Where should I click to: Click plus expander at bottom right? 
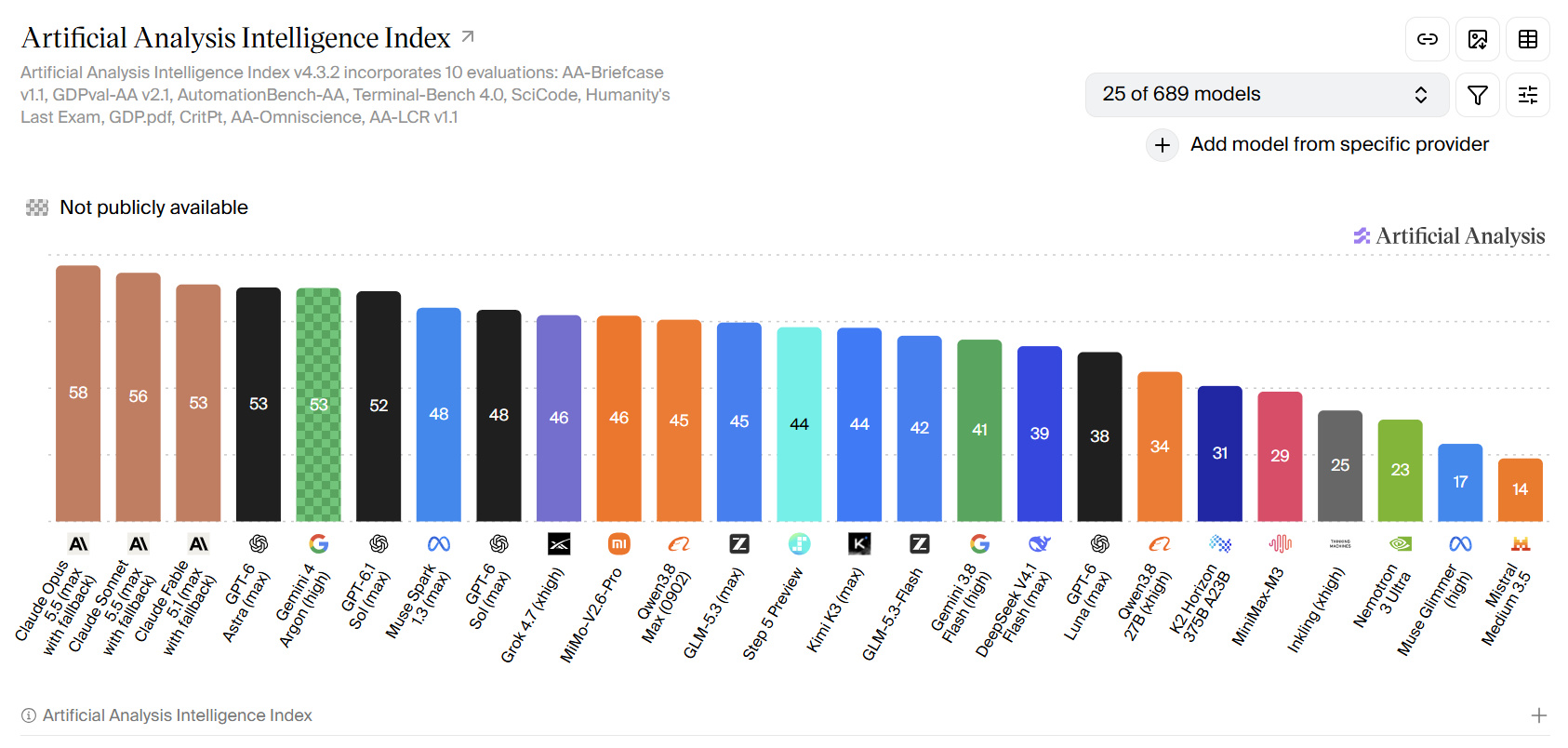(x=1539, y=715)
